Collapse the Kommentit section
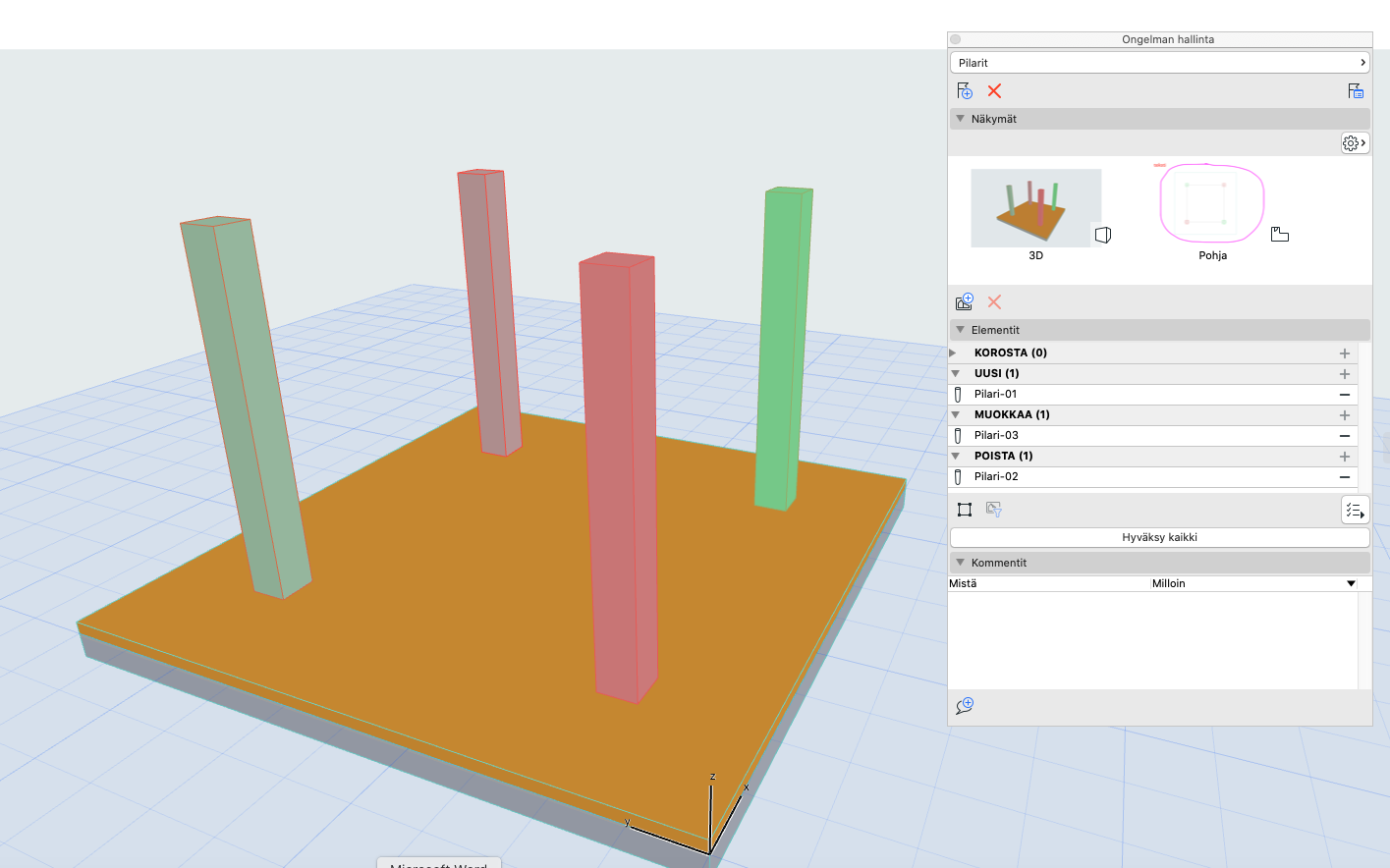 [x=961, y=563]
